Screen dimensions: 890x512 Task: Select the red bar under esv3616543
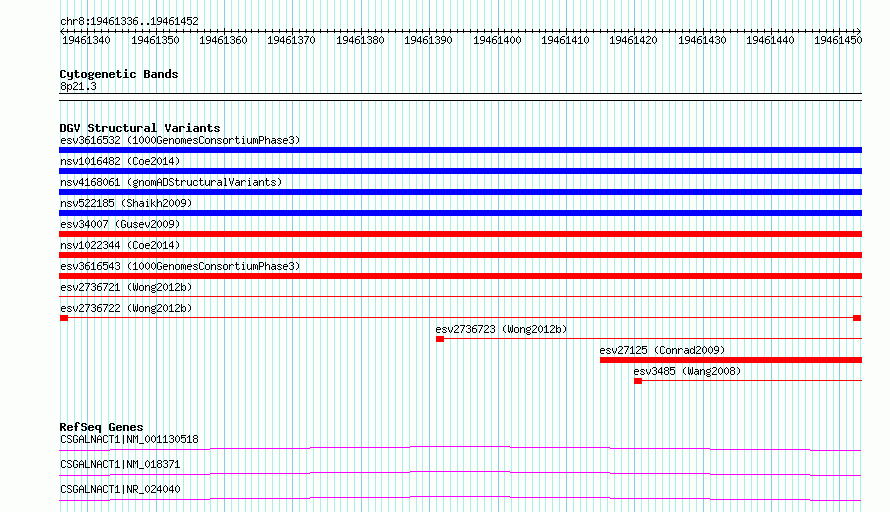pyautogui.click(x=460, y=276)
